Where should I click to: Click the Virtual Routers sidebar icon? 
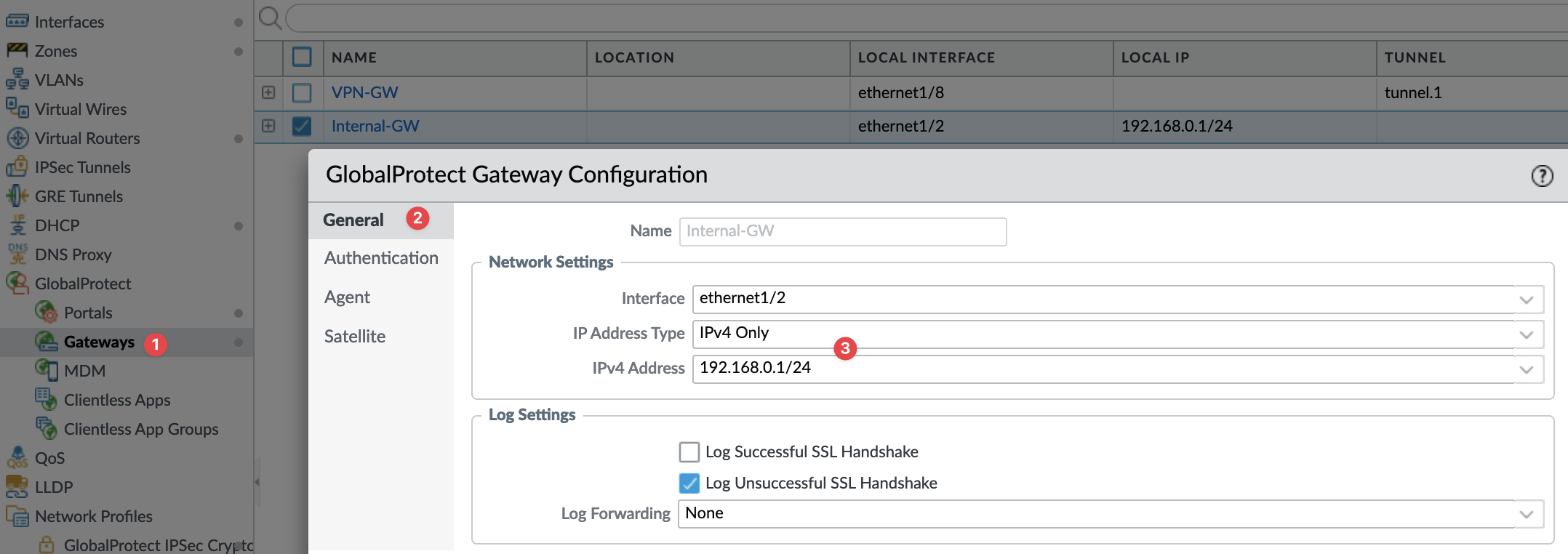pos(17,137)
